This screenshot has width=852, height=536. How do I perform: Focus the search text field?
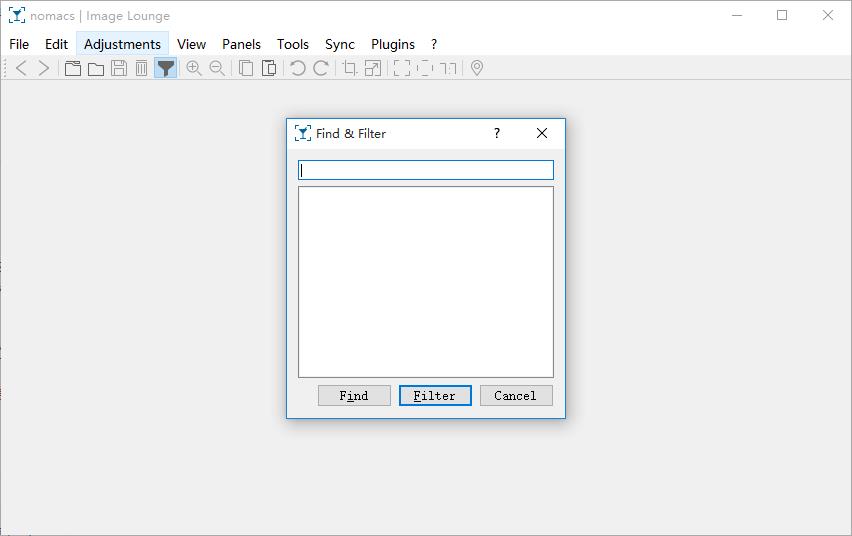pyautogui.click(x=425, y=170)
